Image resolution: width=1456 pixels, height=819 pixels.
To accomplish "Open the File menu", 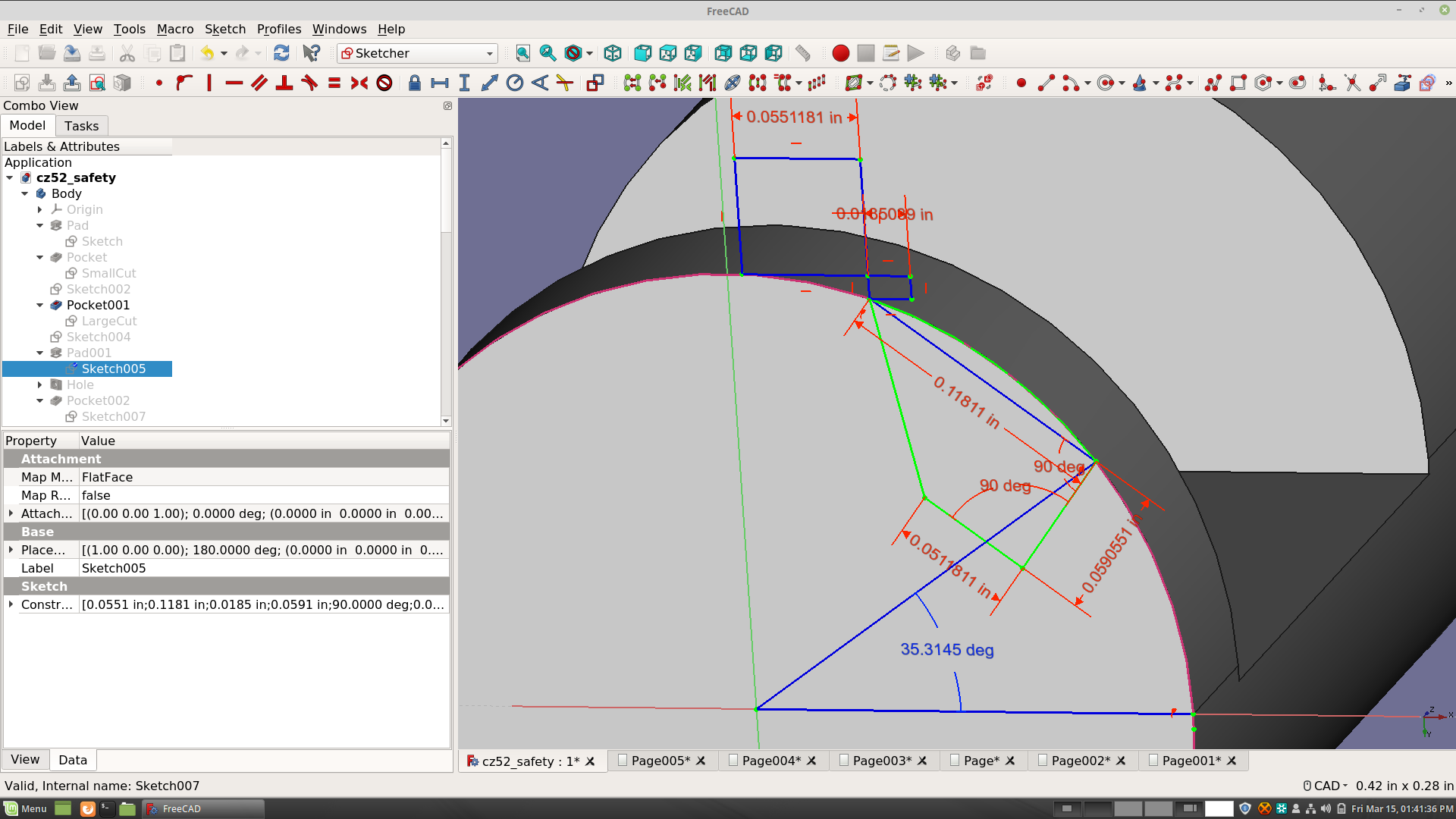I will (17, 29).
